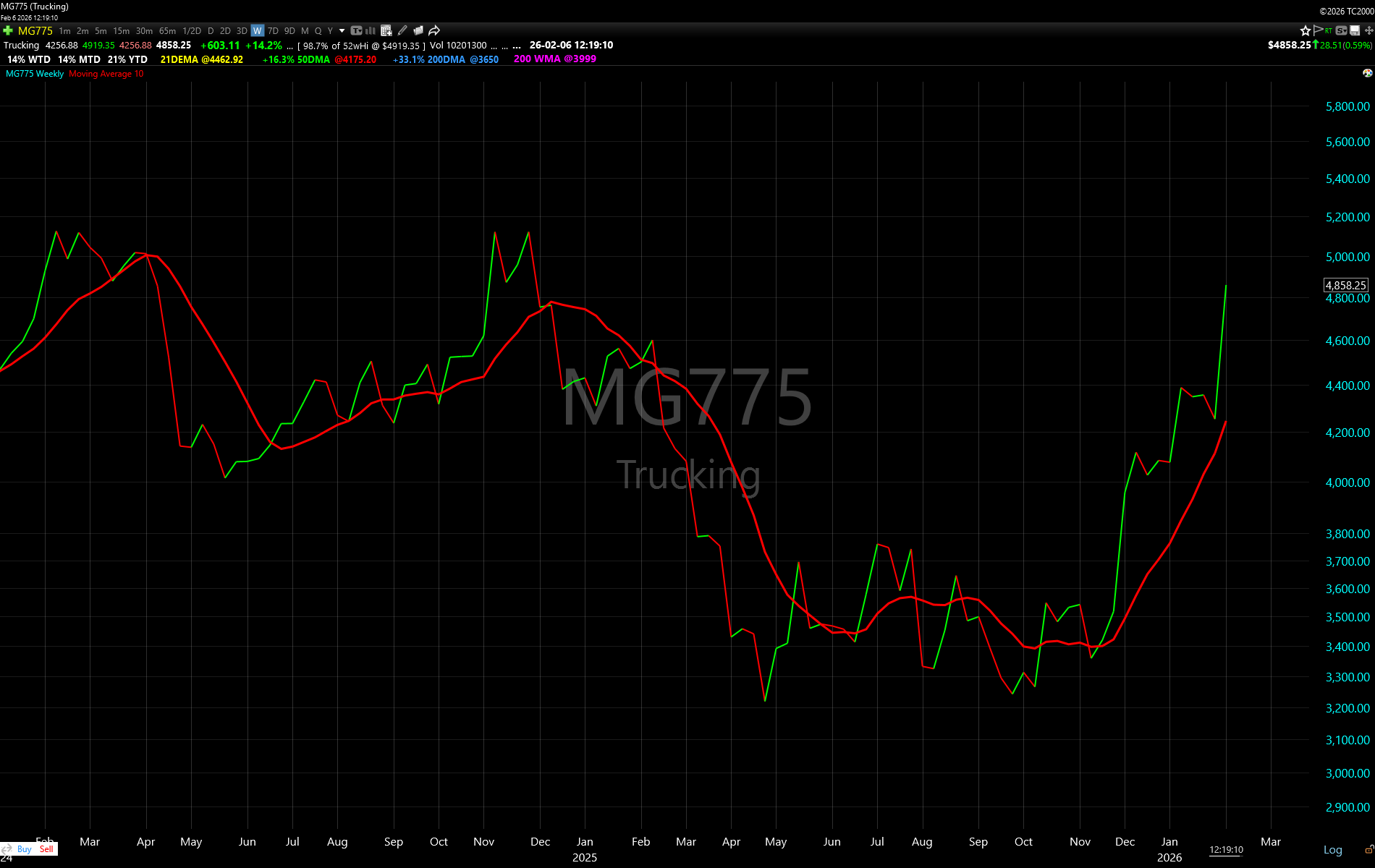Select the Monthly (M) timeframe
1375x868 pixels.
coord(305,30)
